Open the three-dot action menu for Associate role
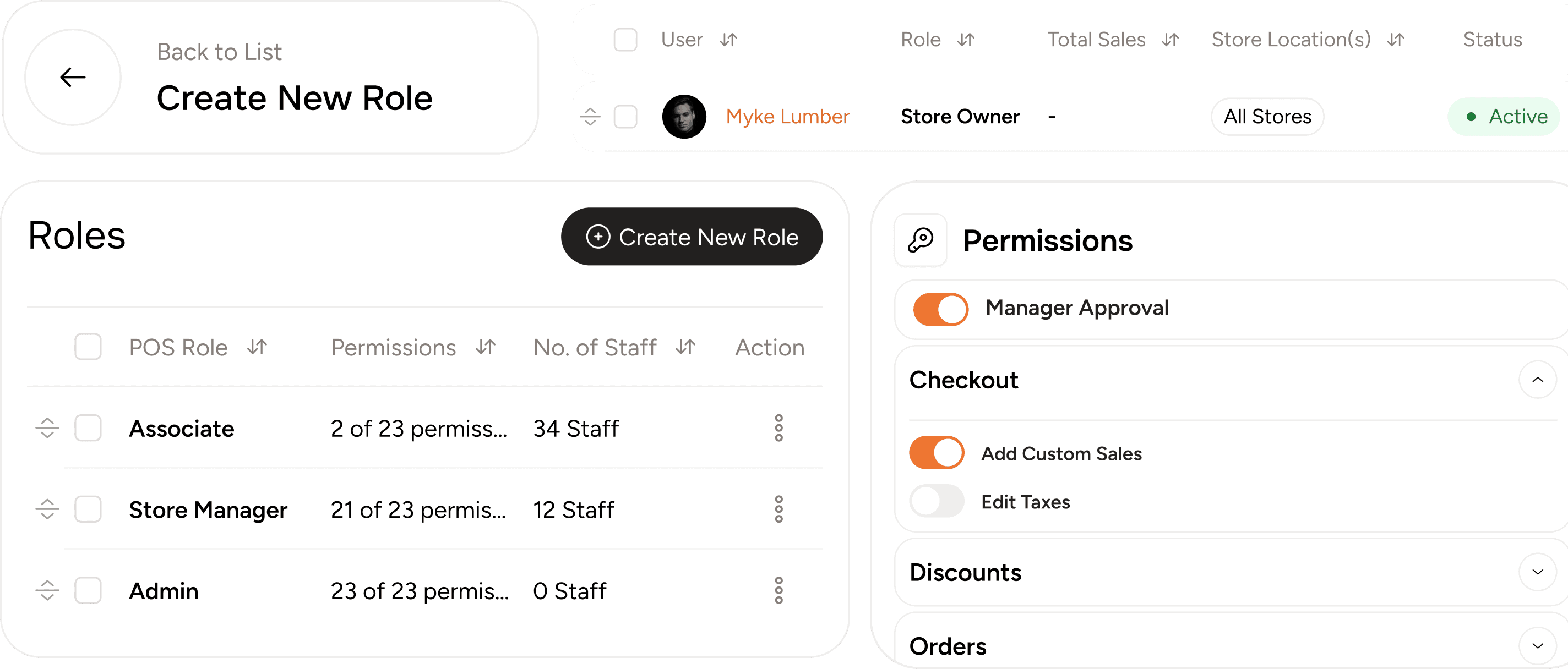Image resolution: width=1568 pixels, height=669 pixels. pos(778,428)
